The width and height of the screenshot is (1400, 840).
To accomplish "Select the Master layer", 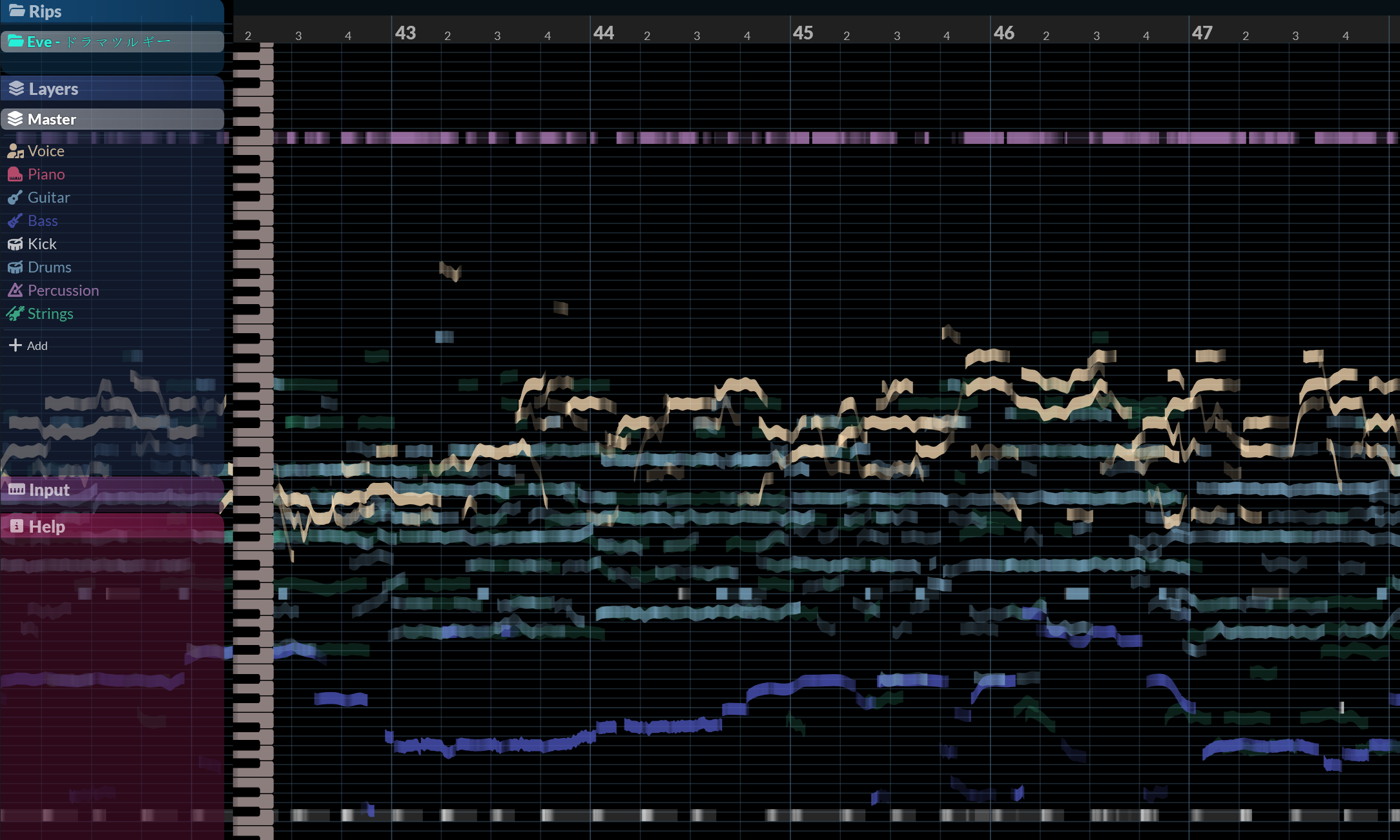I will point(52,119).
